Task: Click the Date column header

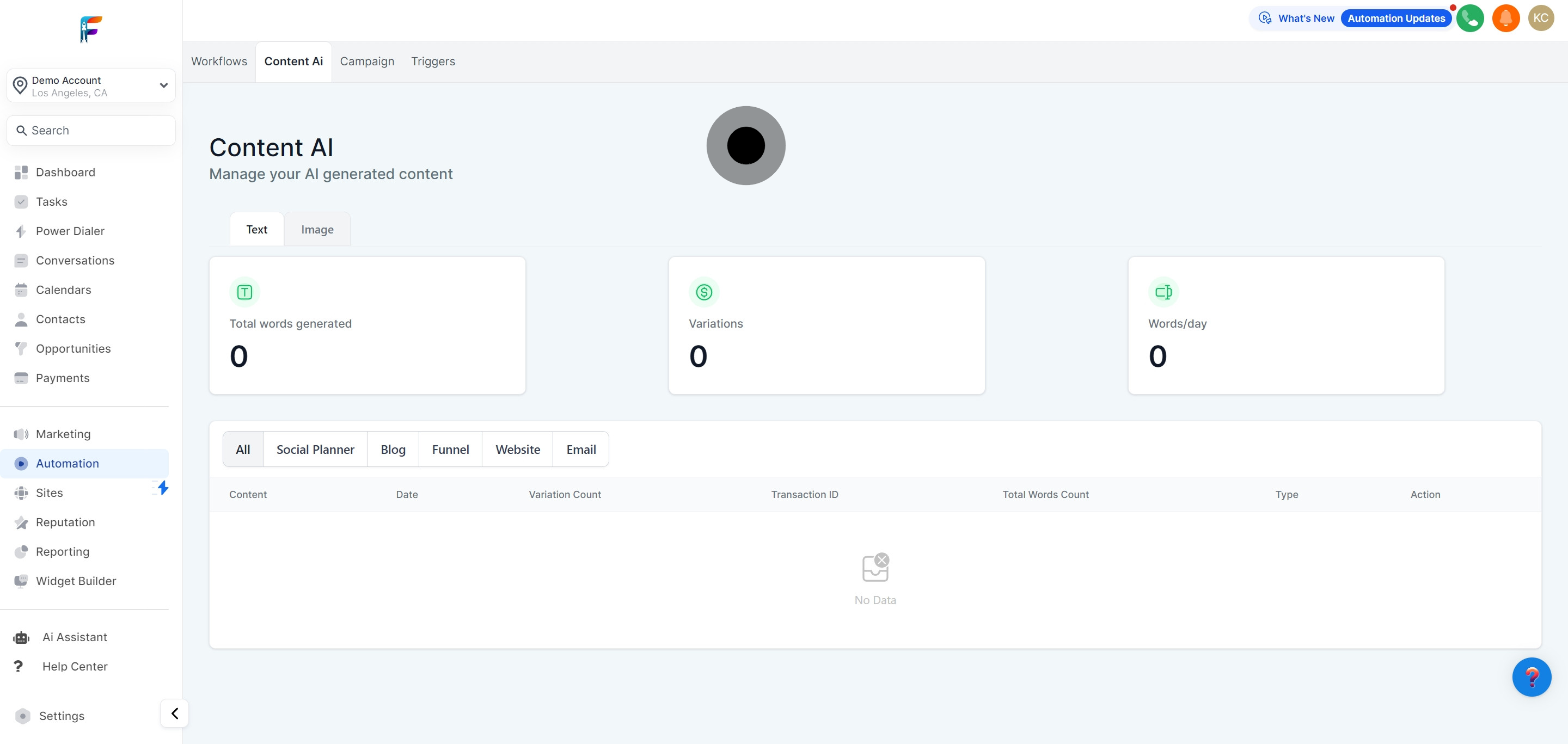Action: click(407, 495)
